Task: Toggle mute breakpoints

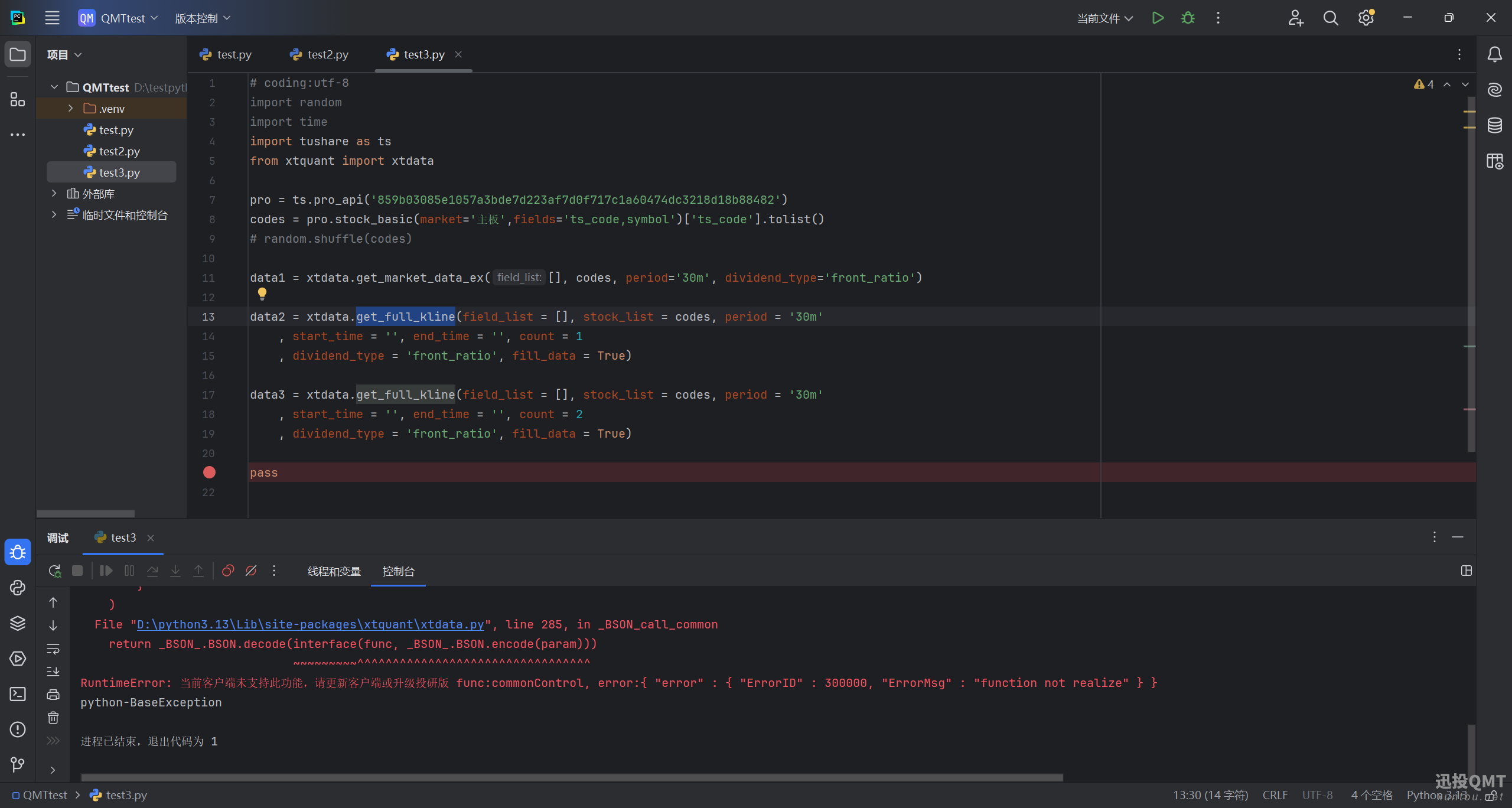Action: [251, 571]
